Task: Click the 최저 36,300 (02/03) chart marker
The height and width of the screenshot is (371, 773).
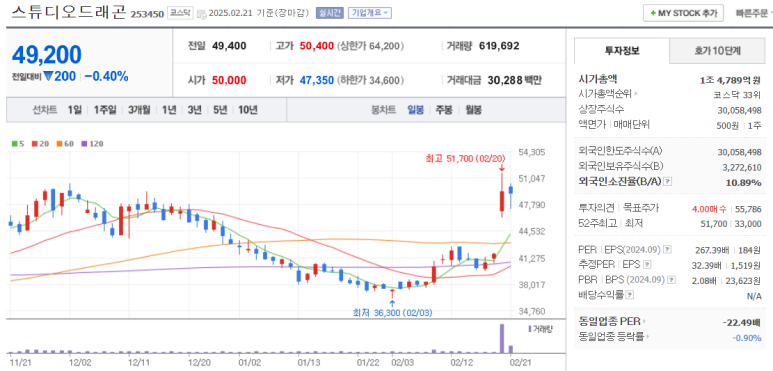Action: 392,312
